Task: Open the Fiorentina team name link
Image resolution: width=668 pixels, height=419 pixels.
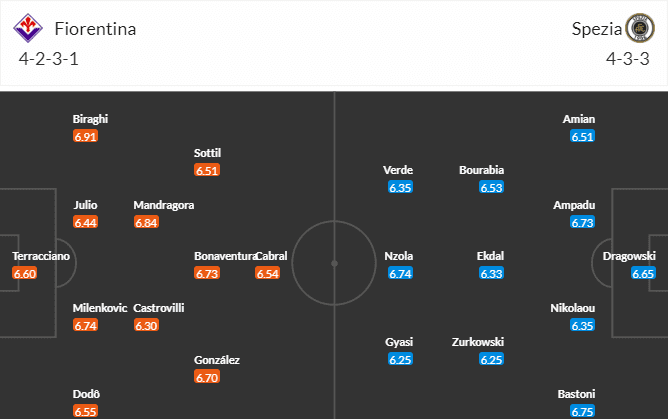Action: tap(96, 28)
